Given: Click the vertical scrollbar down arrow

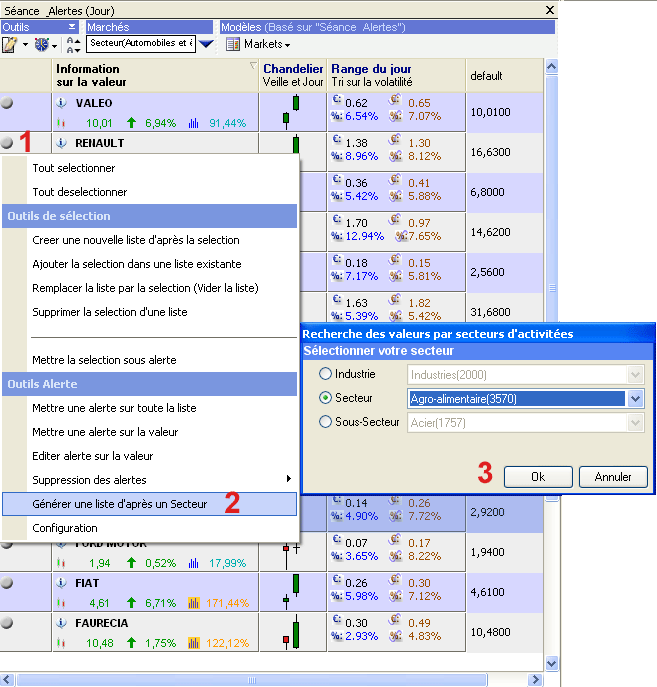Looking at the screenshot, I should click(552, 663).
